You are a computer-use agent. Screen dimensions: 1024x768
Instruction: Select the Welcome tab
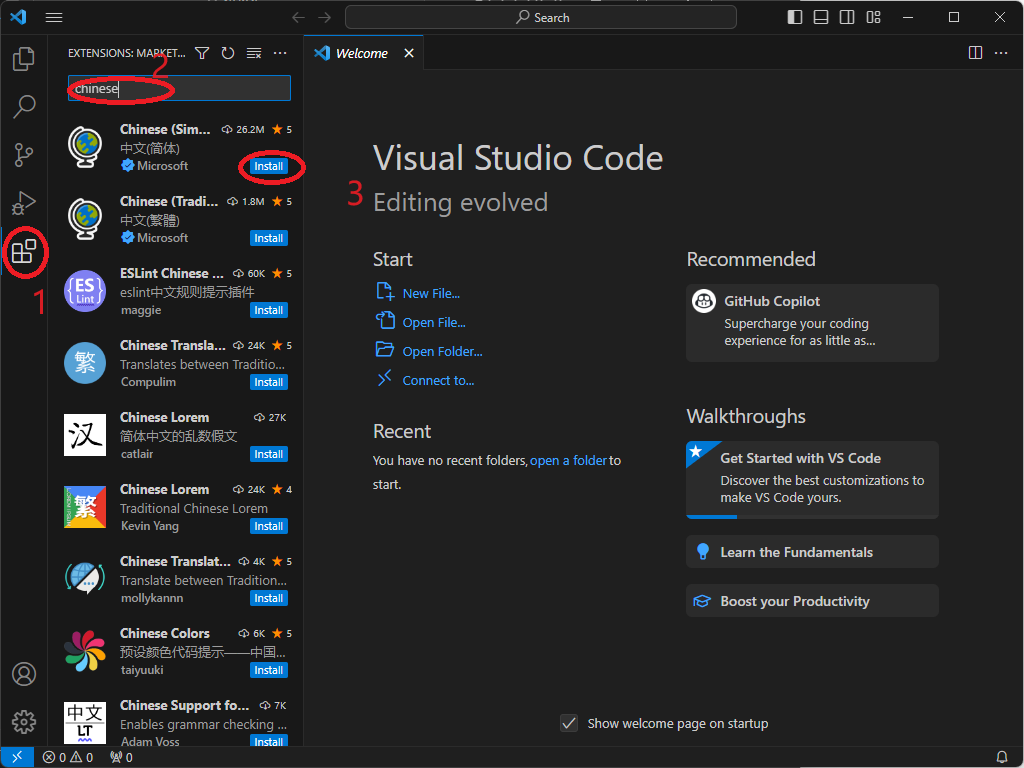pyautogui.click(x=363, y=53)
